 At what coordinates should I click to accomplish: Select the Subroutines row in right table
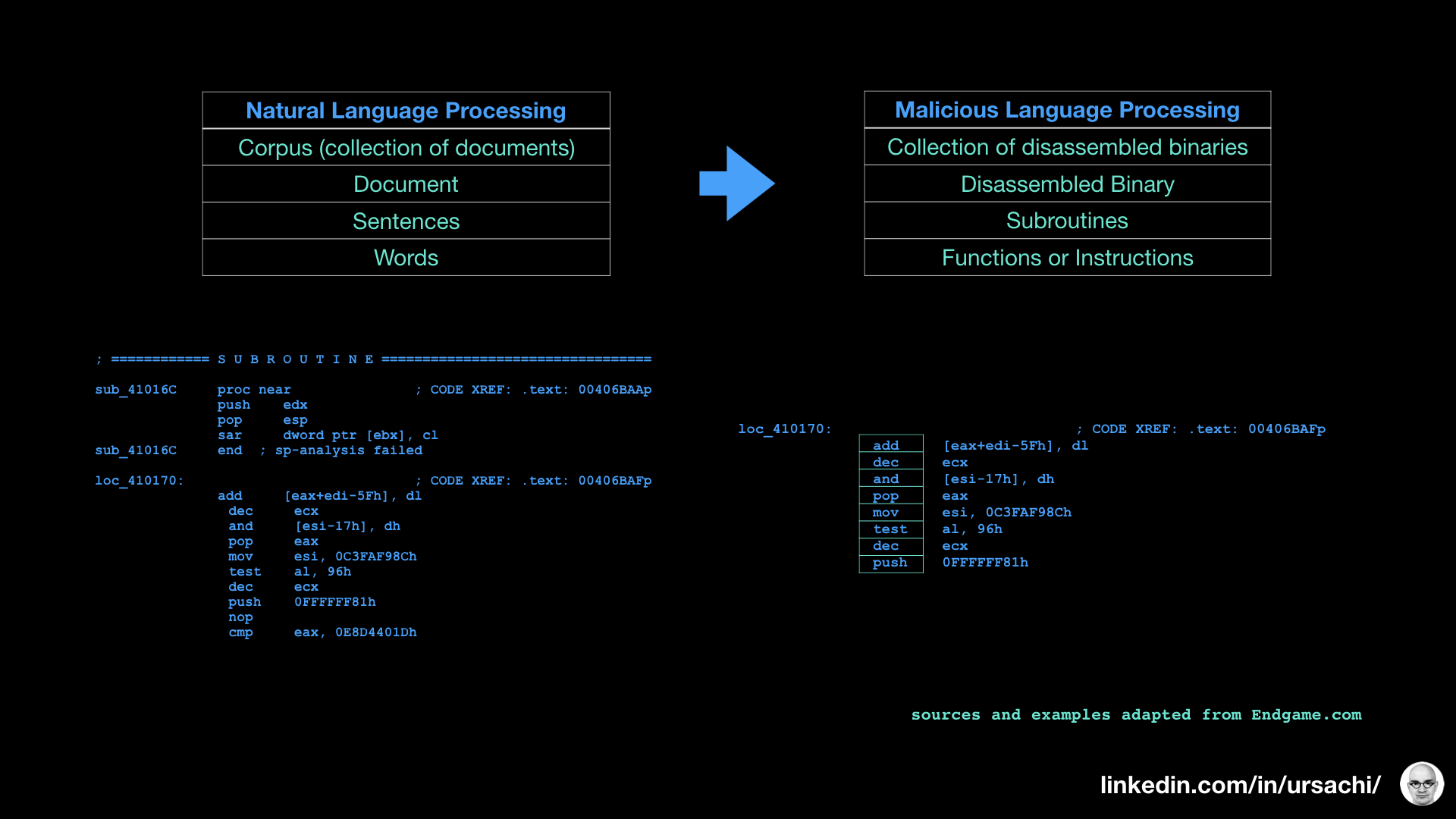[x=1066, y=221]
